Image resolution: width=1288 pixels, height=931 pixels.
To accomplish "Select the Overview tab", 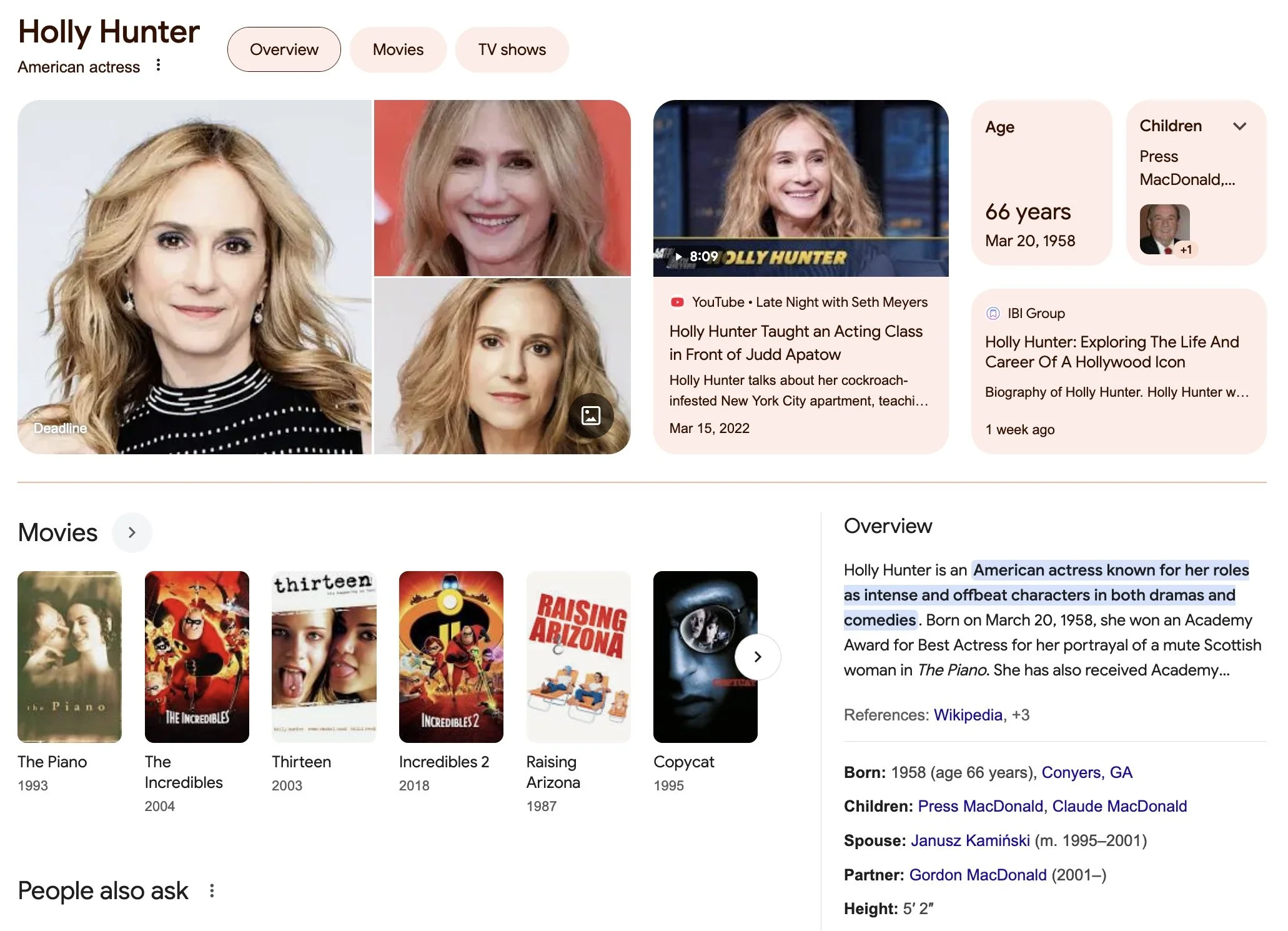I will tap(284, 49).
